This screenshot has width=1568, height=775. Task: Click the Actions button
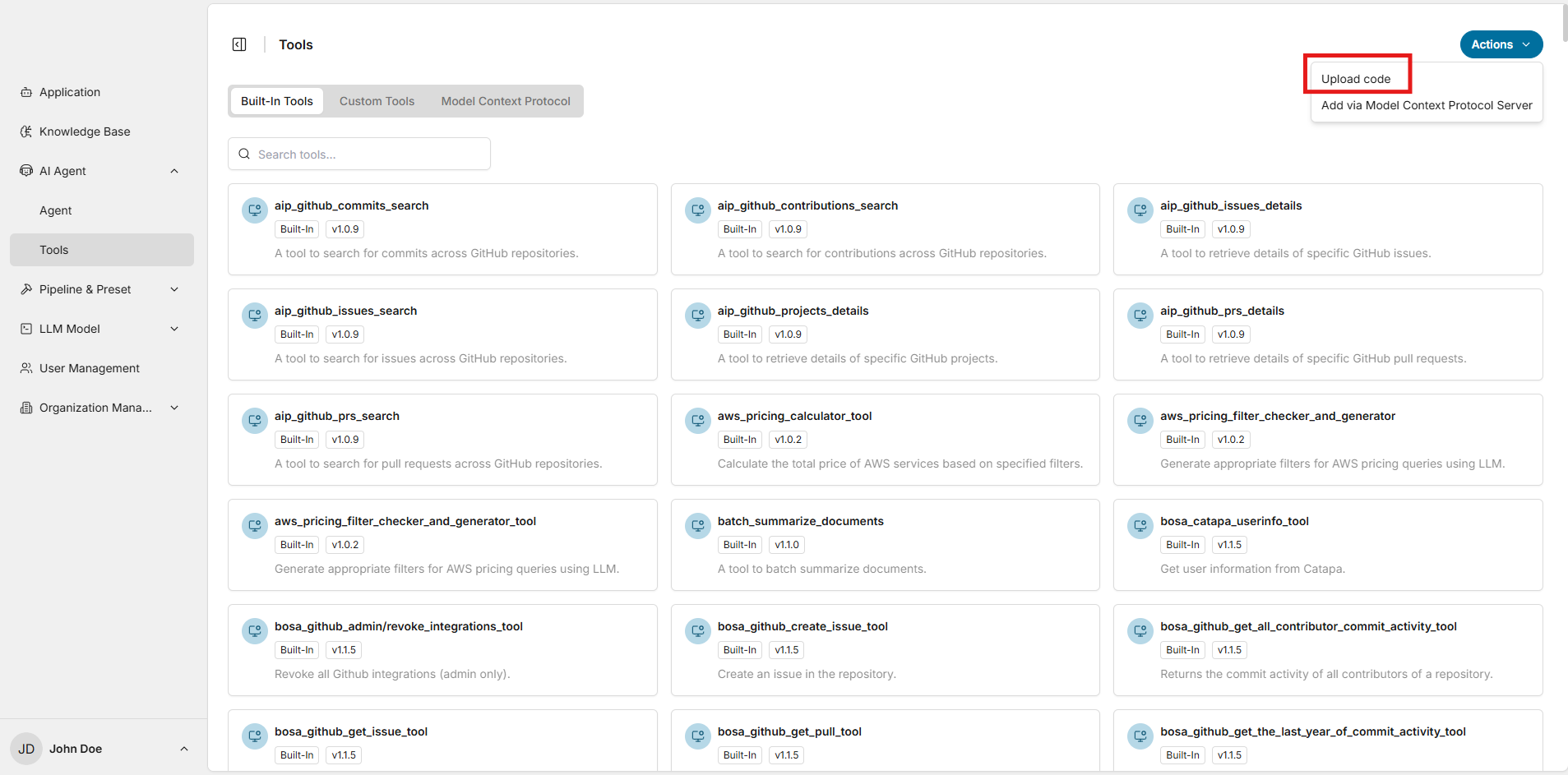pos(1501,44)
